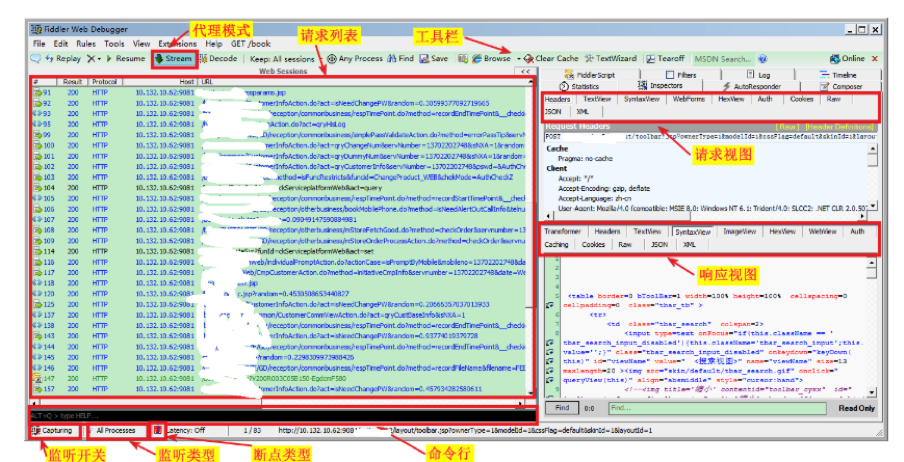
Task: Click the response view scroll down arrow
Action: click(872, 392)
